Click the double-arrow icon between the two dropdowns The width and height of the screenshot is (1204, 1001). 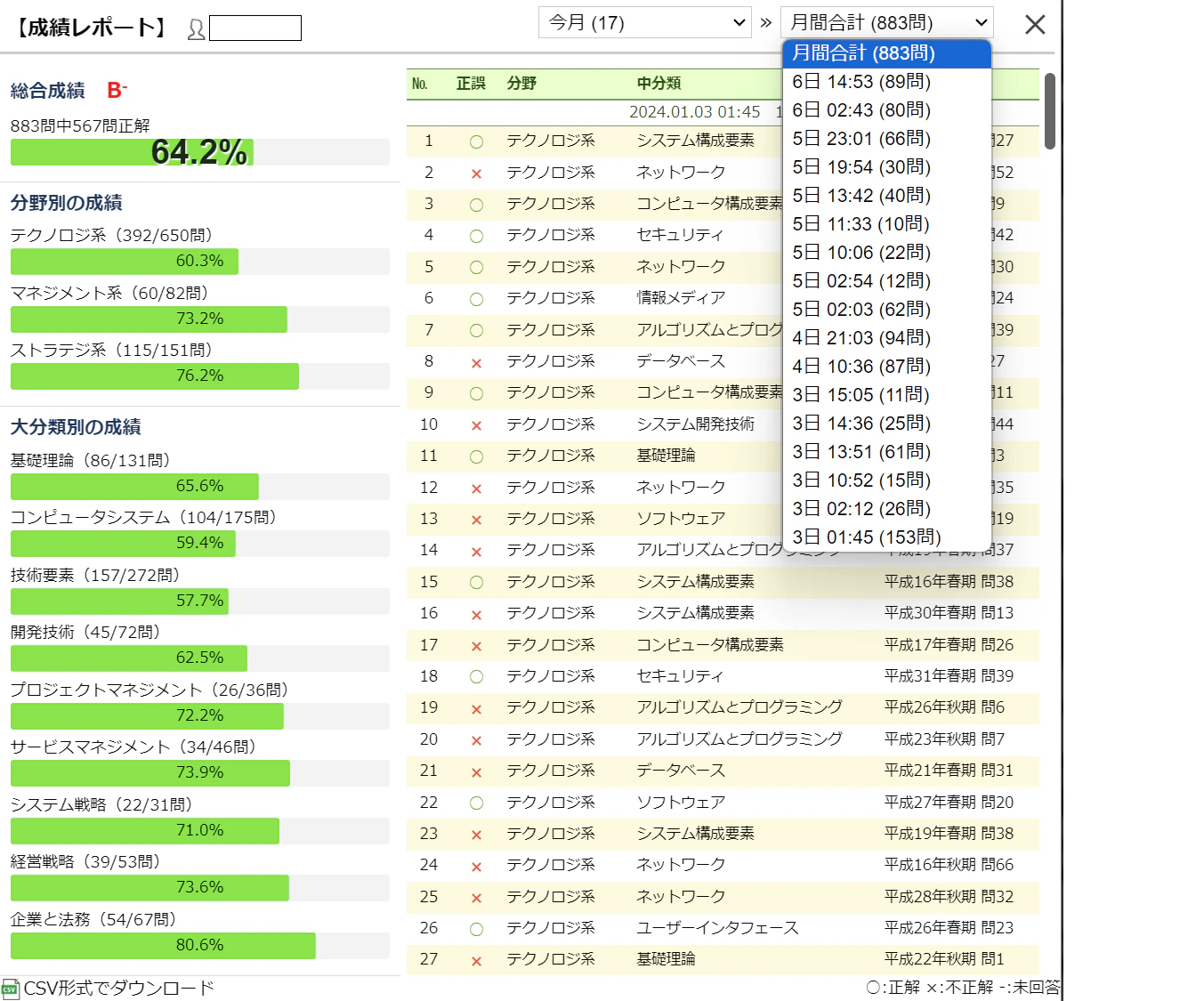[x=766, y=22]
